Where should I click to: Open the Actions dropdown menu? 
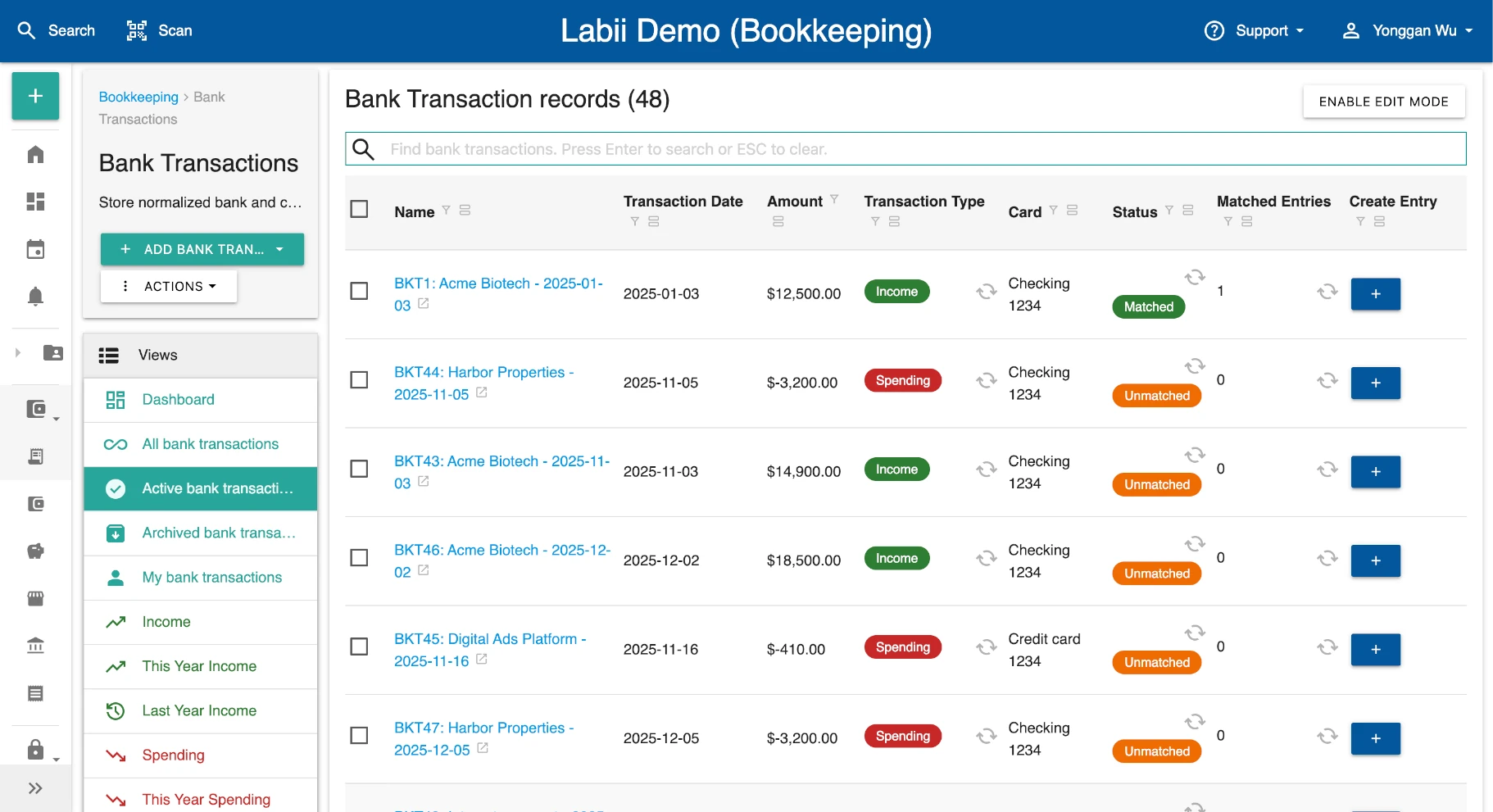coord(169,286)
